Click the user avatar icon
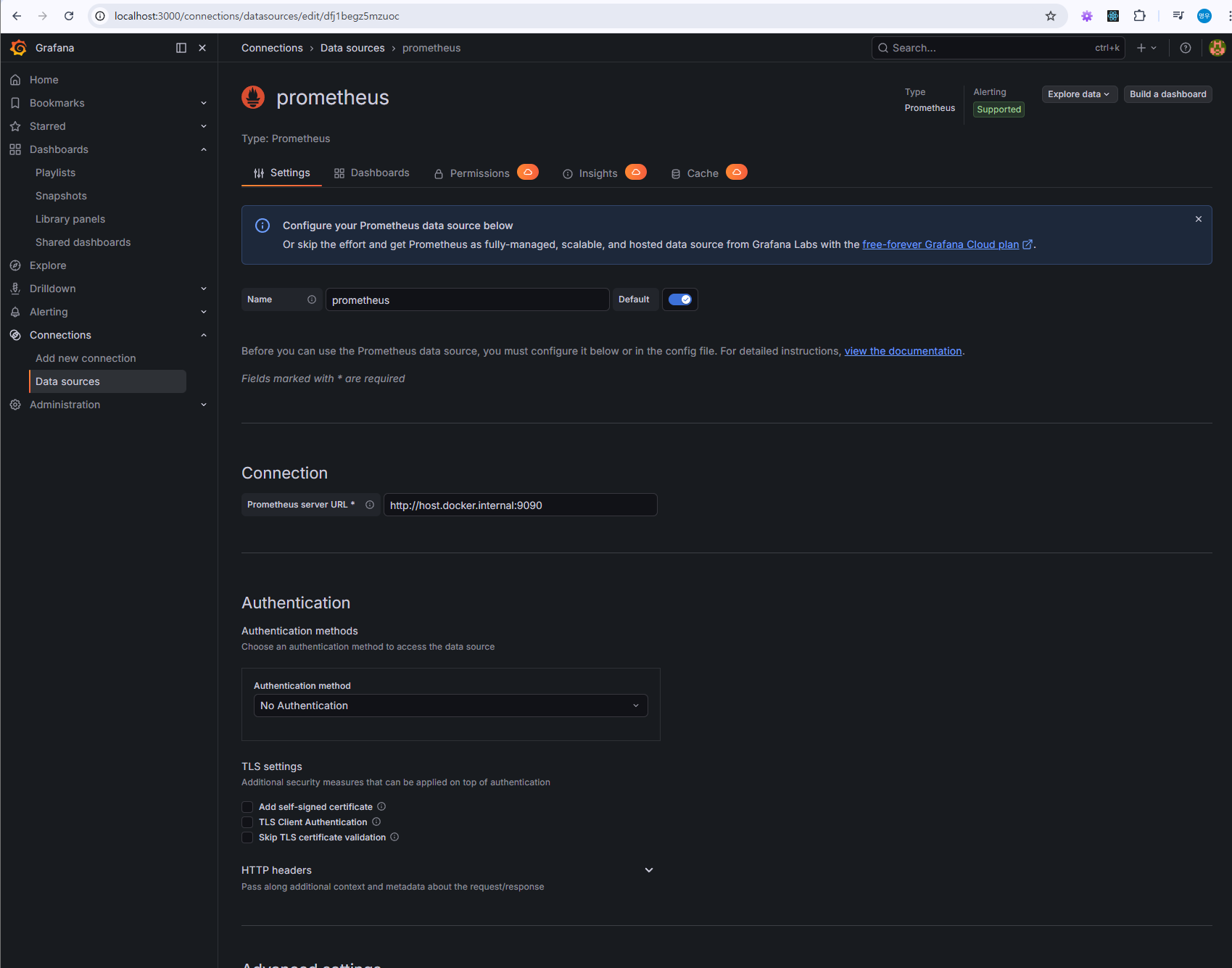The height and width of the screenshot is (968, 1232). (x=1217, y=48)
